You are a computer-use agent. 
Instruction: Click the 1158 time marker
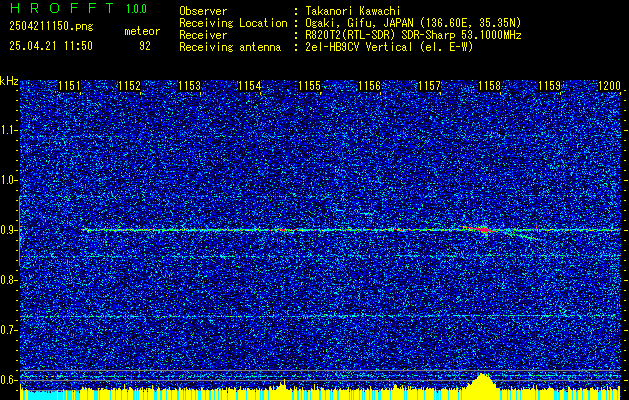click(x=489, y=86)
